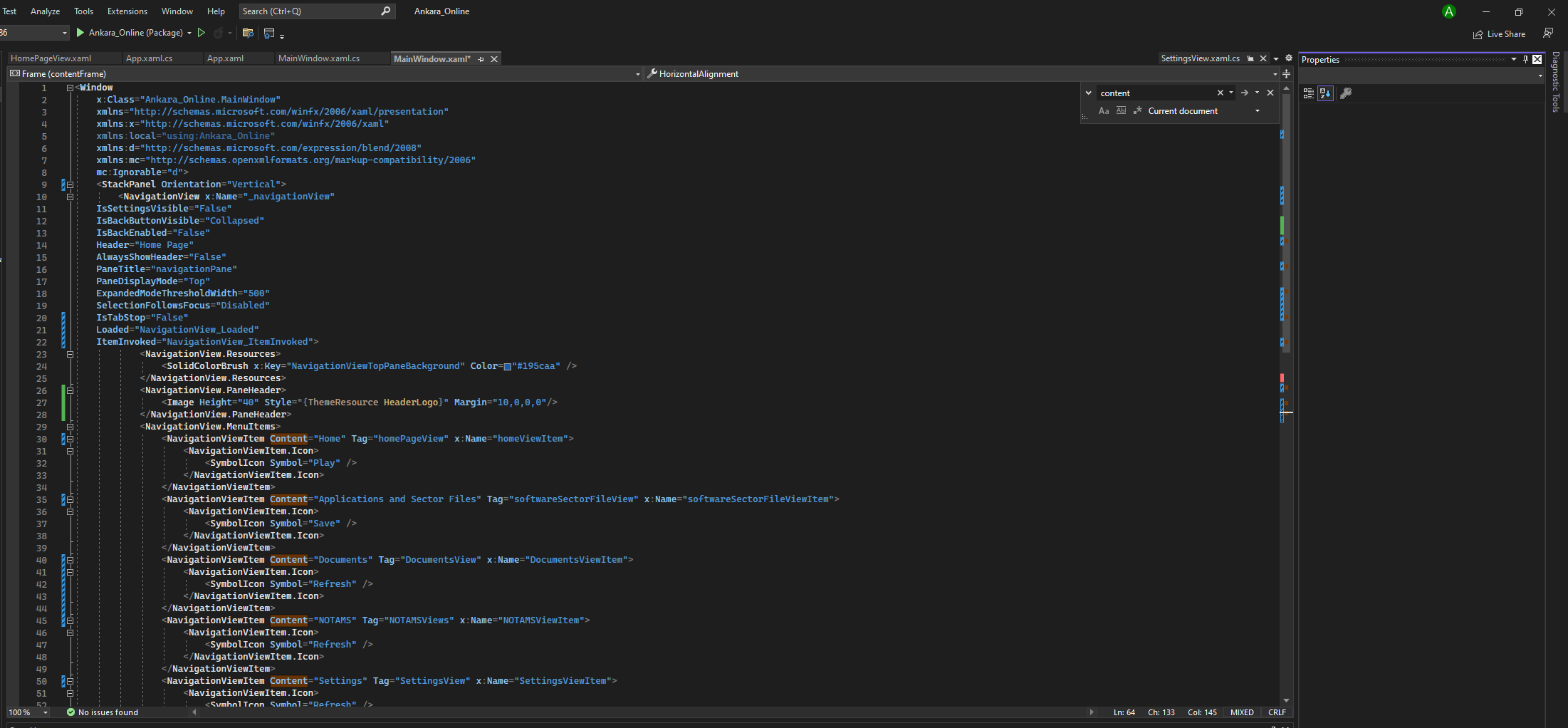Promote SettingsView.xaml.cs preview tab with its pin icon

click(1250, 58)
